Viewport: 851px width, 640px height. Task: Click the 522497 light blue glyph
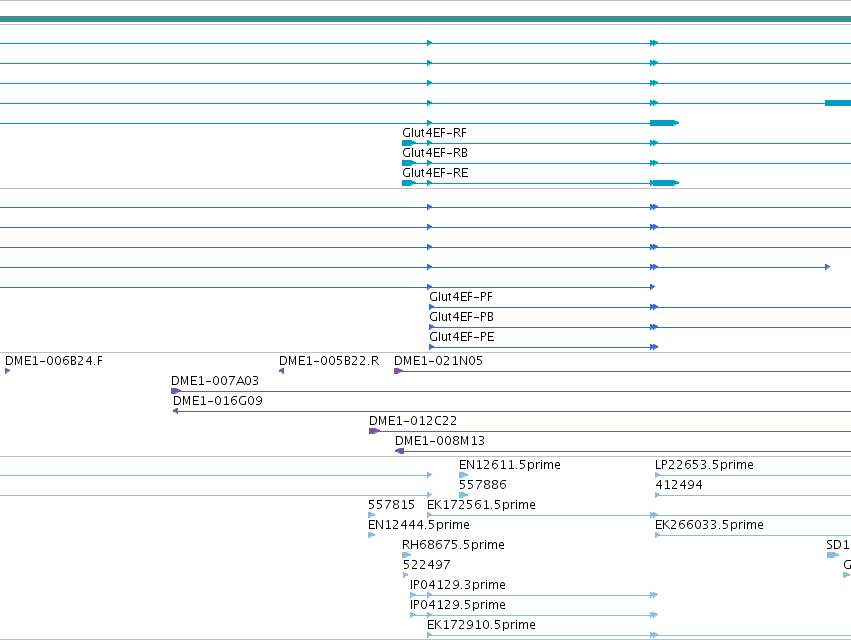(405, 575)
